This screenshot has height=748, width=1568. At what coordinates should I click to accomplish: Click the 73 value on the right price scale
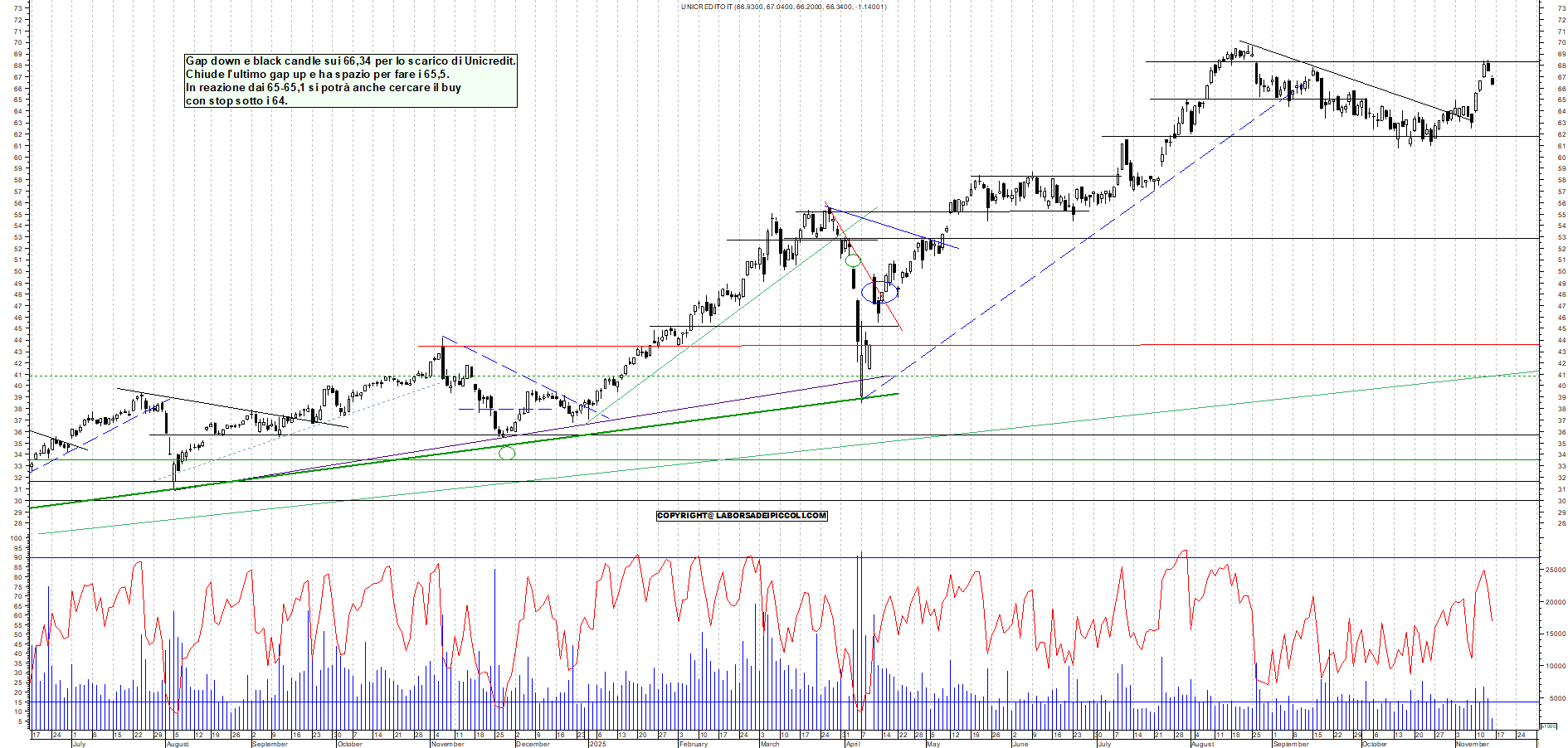(x=1557, y=7)
